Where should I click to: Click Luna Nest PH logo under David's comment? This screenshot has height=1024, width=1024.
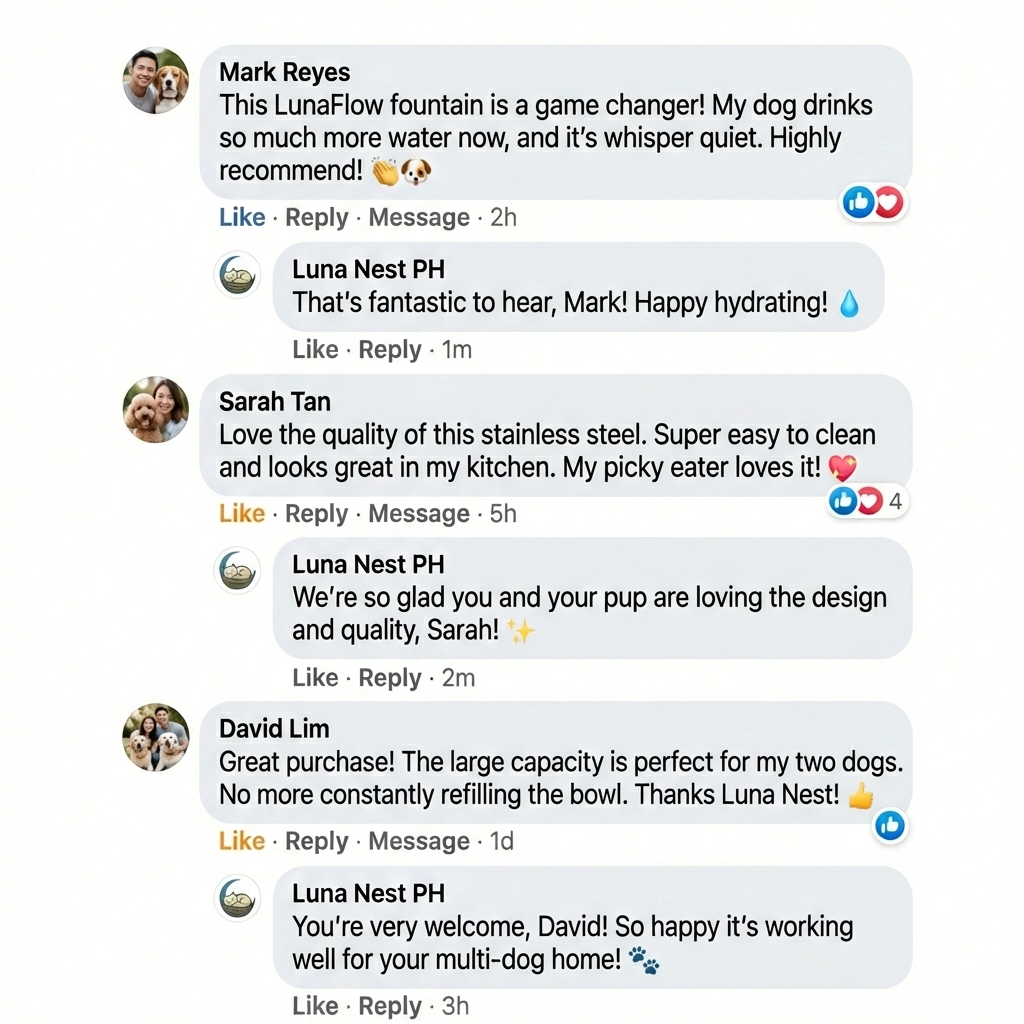(238, 898)
